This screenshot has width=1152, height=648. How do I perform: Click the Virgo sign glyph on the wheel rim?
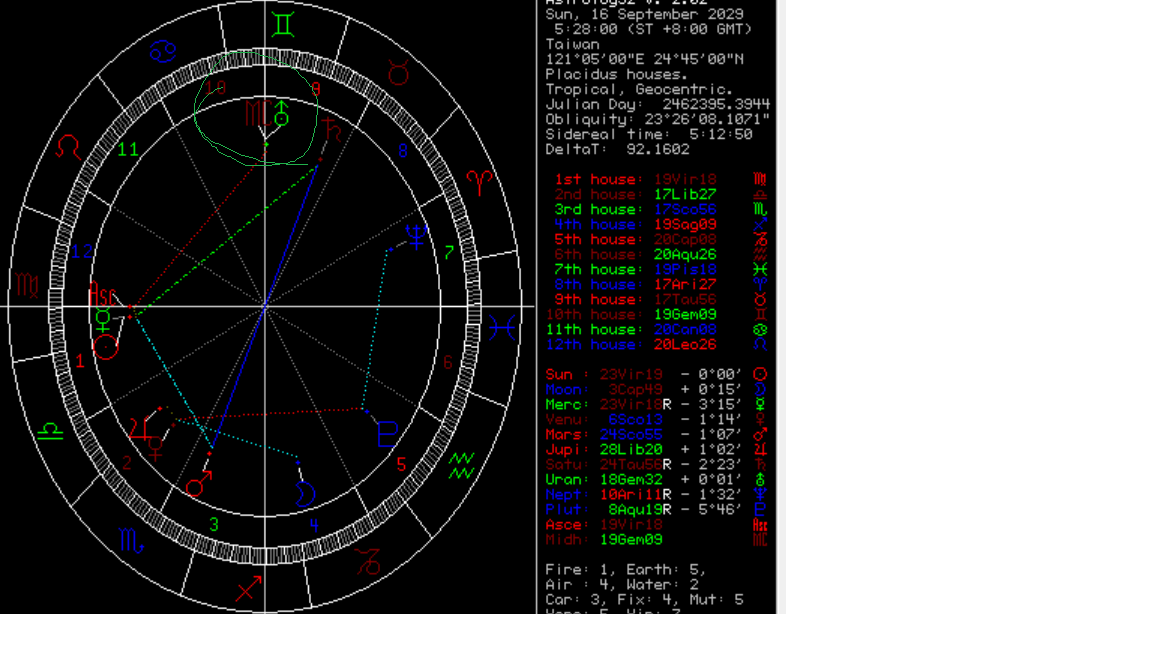click(x=27, y=285)
